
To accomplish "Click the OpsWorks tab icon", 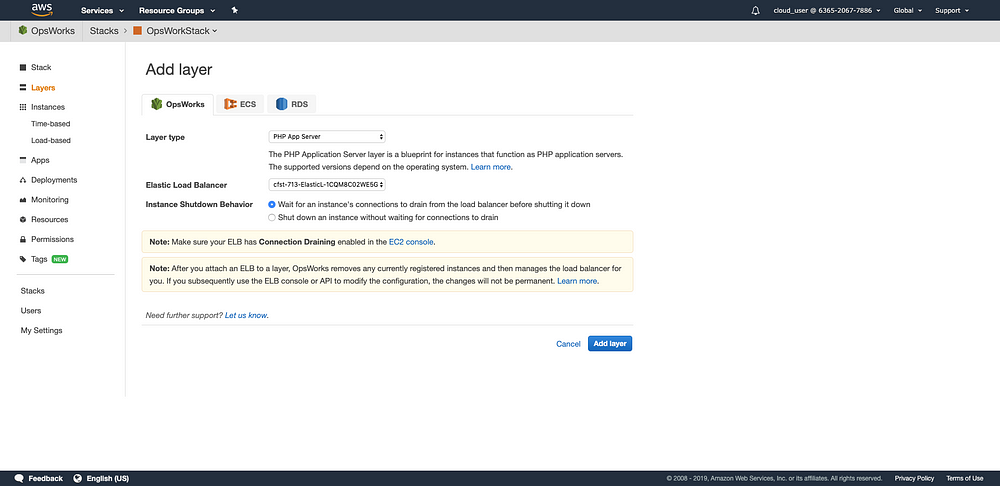I will [x=156, y=104].
